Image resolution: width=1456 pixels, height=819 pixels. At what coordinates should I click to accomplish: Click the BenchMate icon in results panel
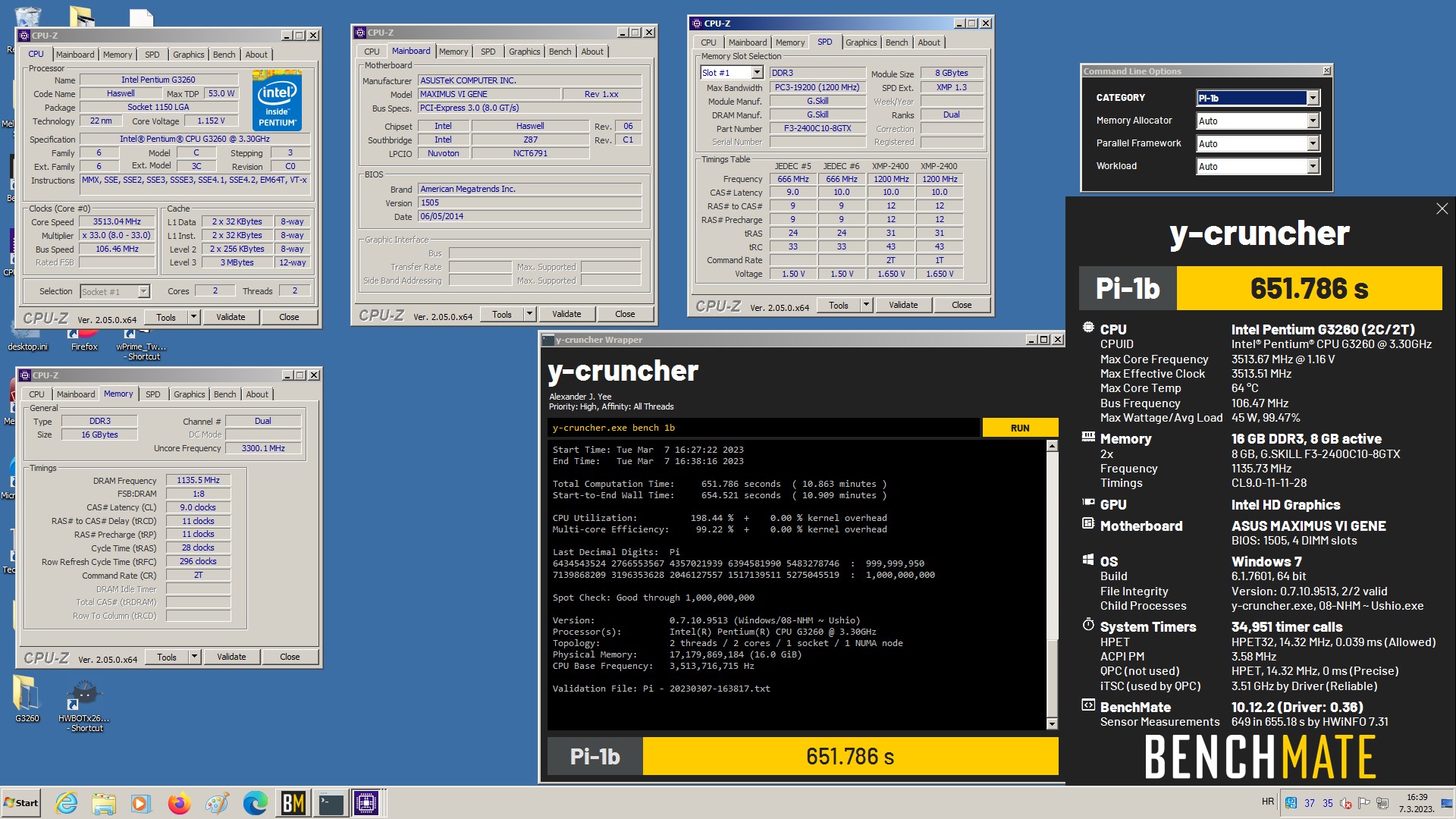click(x=1088, y=705)
